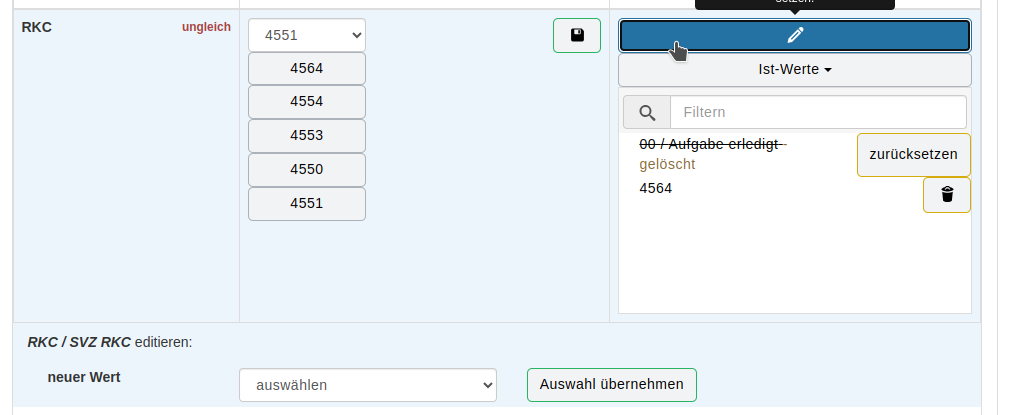Click the RKC row label
Image resolution: width=1023 pixels, height=415 pixels.
(x=37, y=27)
